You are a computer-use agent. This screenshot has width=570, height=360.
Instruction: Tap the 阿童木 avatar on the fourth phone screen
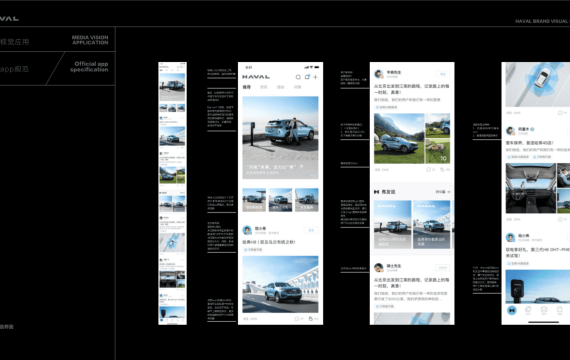[x=510, y=131]
